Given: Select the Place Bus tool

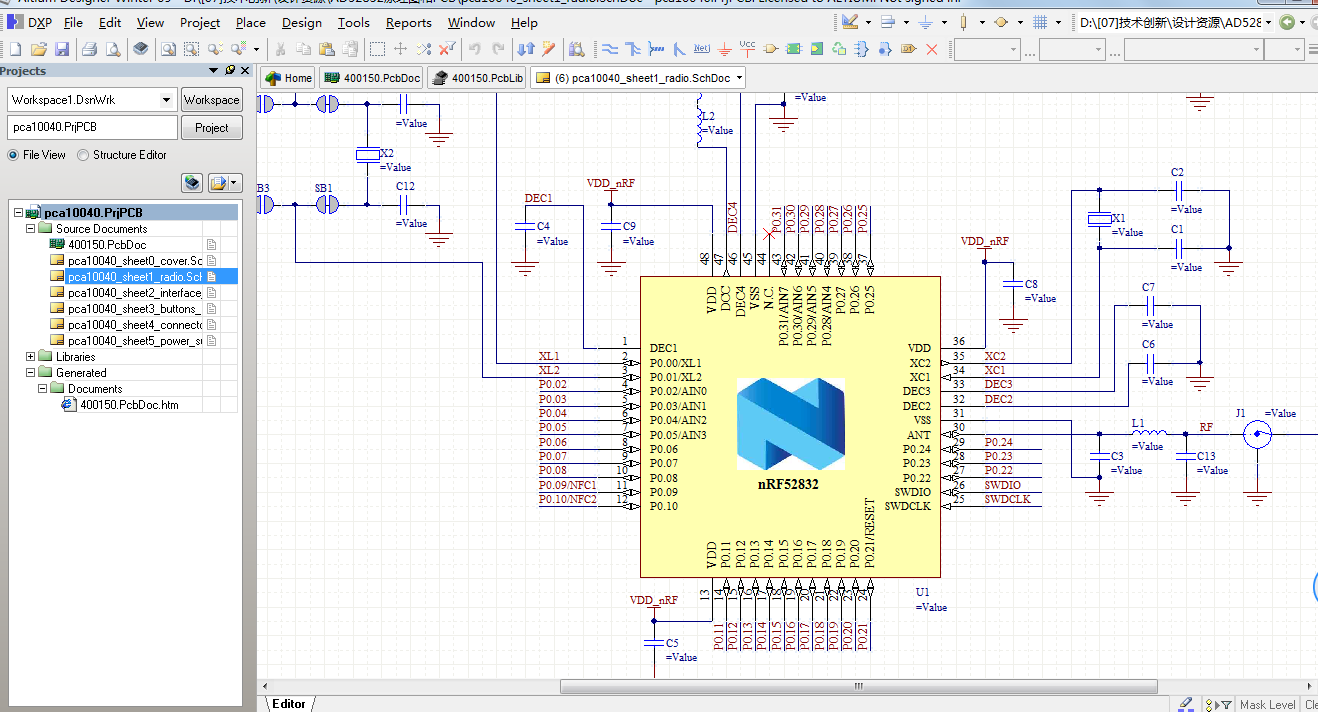Looking at the screenshot, I should click(x=632, y=49).
